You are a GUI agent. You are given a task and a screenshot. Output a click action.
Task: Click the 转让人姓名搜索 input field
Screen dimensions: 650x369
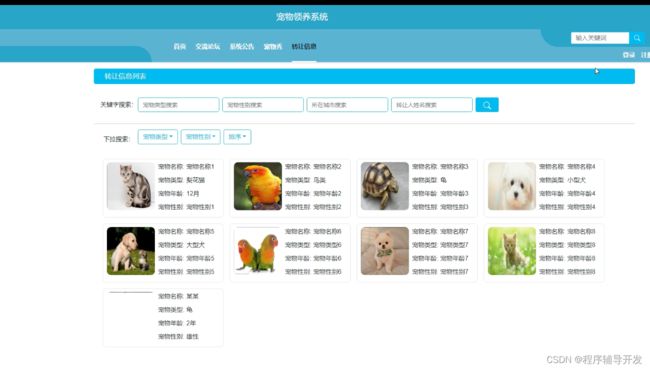[432, 105]
